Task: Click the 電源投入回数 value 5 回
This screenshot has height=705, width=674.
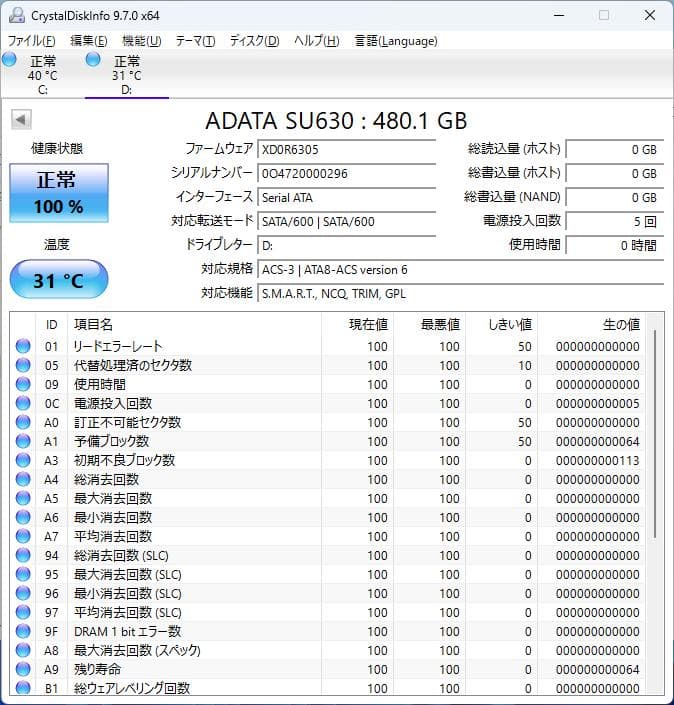Action: click(615, 222)
